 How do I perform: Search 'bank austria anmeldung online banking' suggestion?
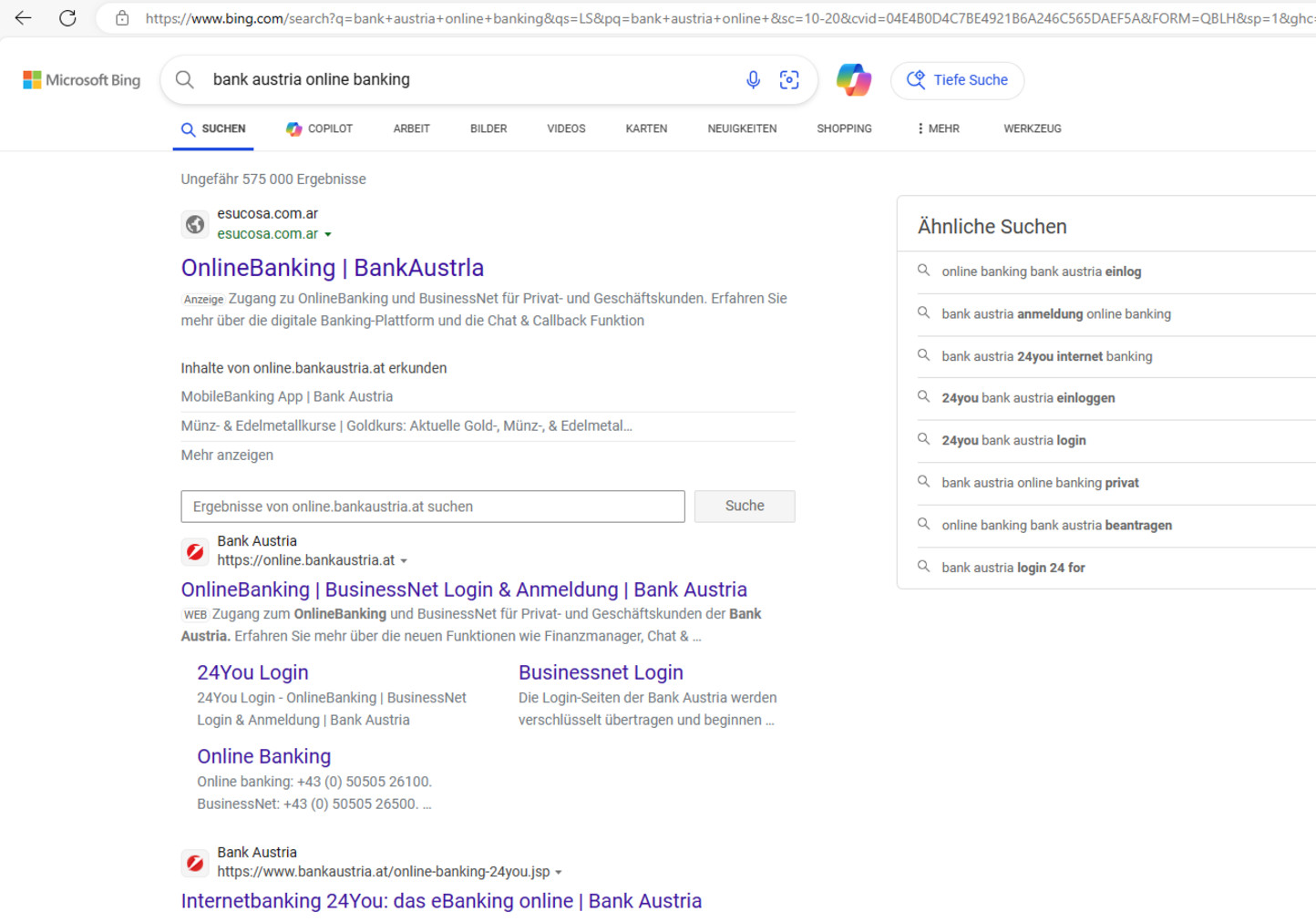pyautogui.click(x=1056, y=313)
